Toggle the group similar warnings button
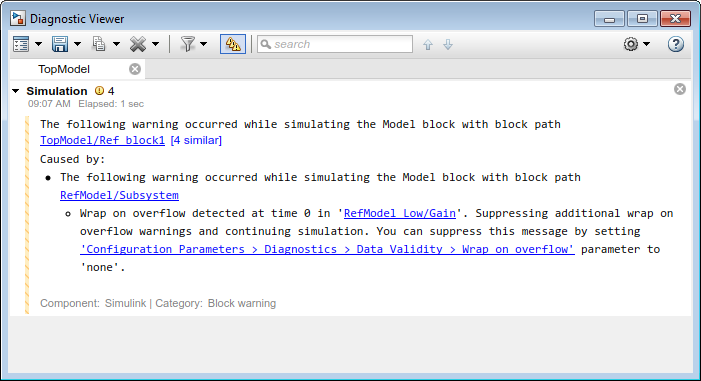This screenshot has width=701, height=381. 233,44
